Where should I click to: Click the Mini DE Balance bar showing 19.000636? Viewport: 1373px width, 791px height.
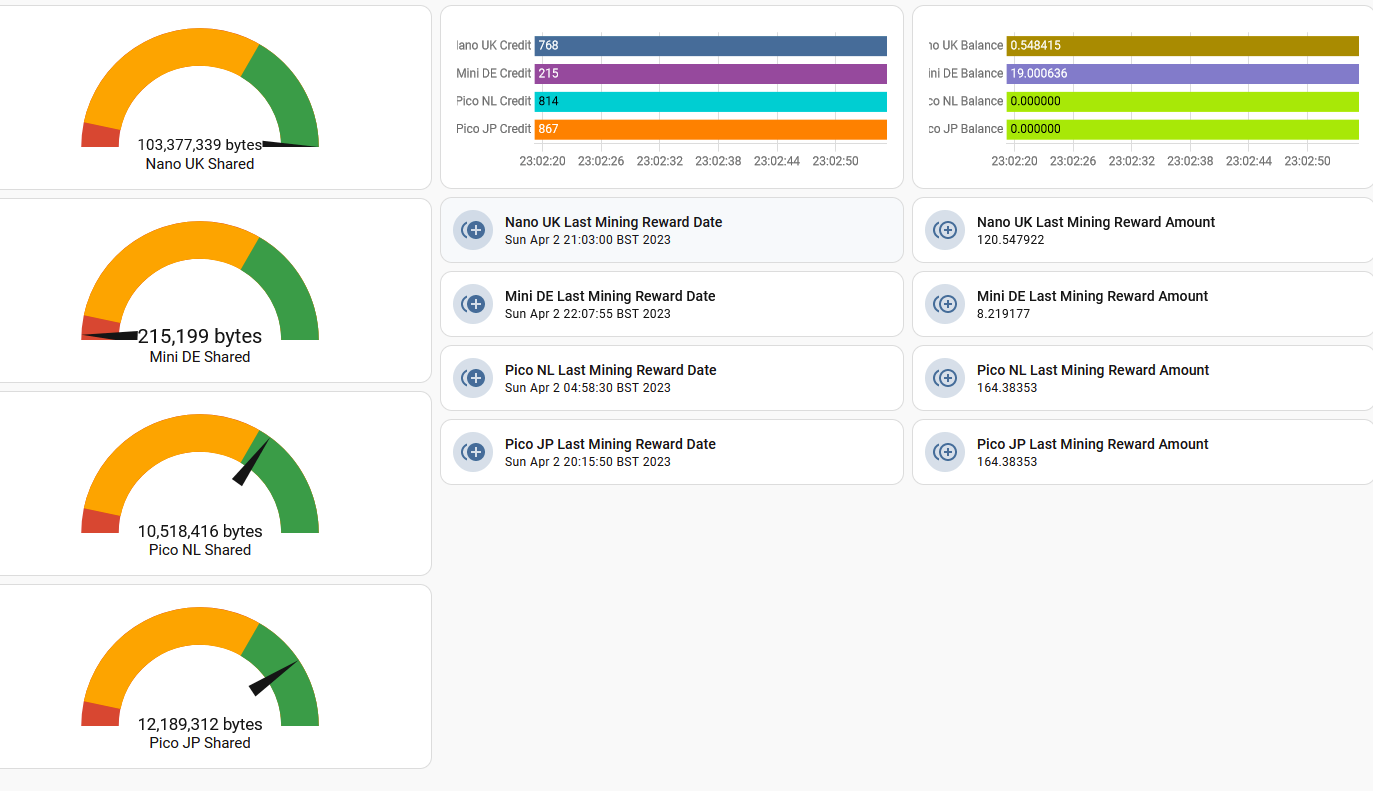click(1183, 74)
